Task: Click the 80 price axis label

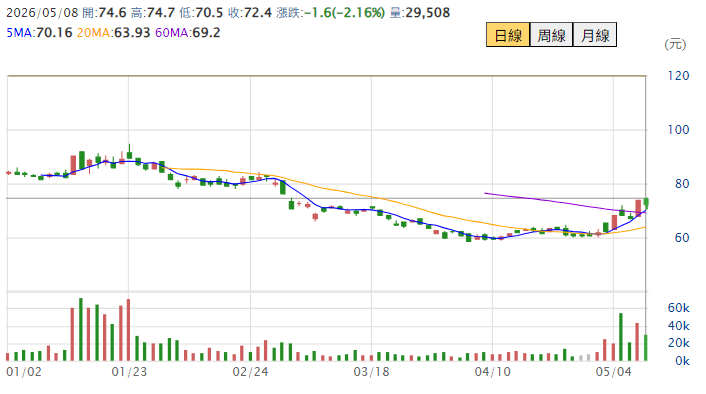Action: [x=682, y=184]
